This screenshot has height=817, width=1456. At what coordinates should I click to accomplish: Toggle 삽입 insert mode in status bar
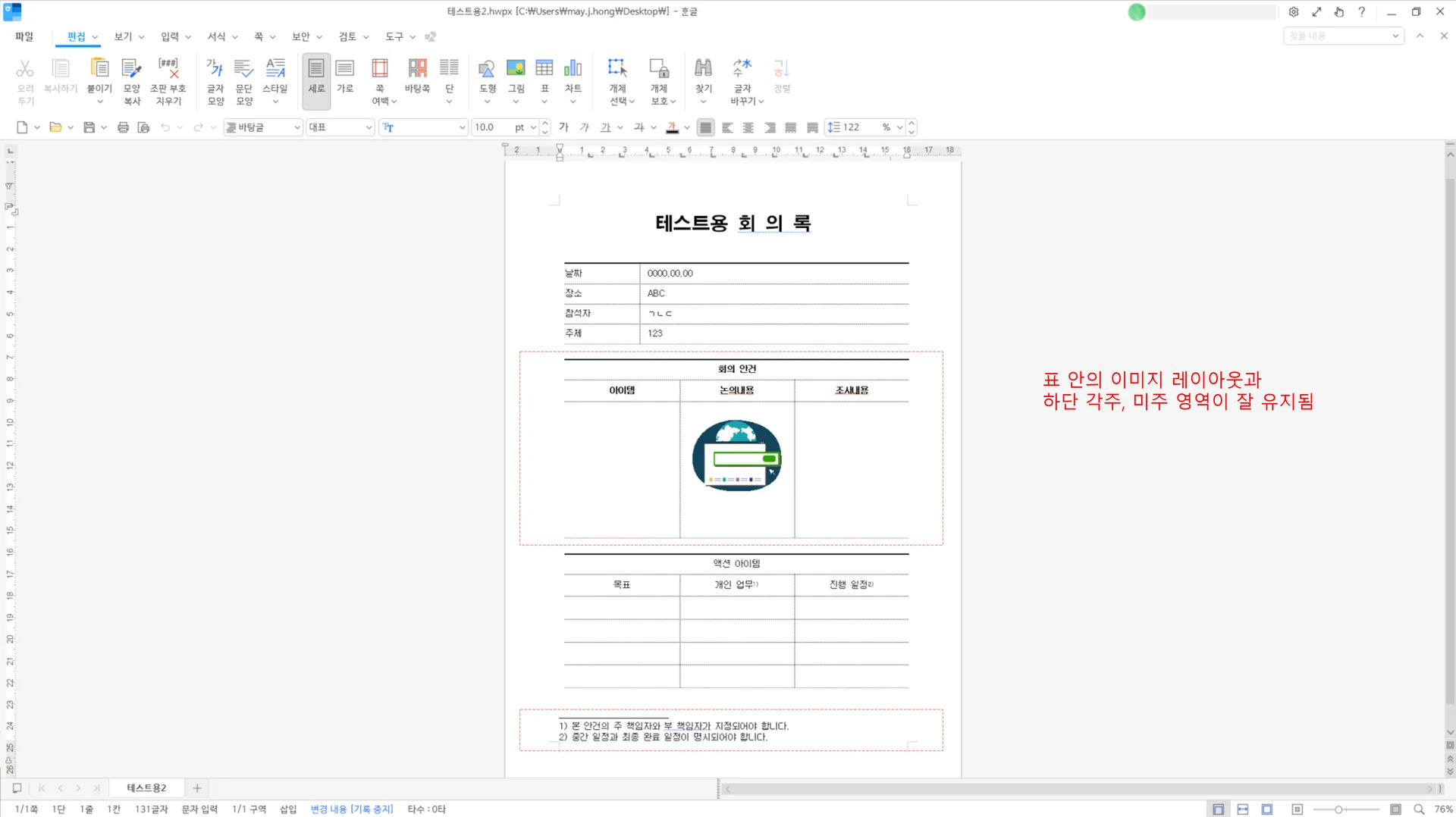pos(288,809)
